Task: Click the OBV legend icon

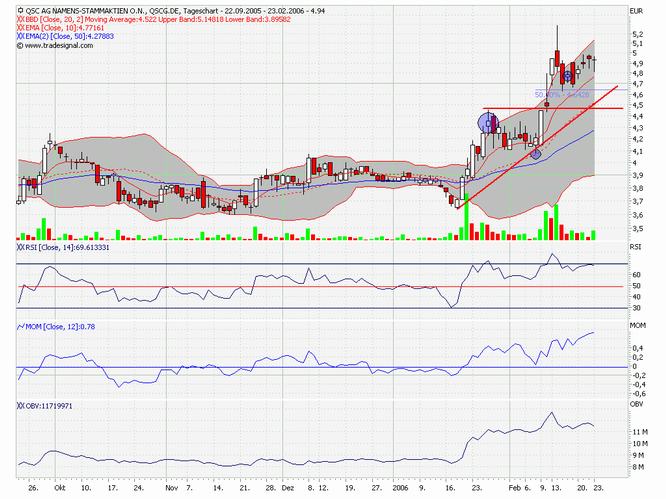Action: click(20, 406)
